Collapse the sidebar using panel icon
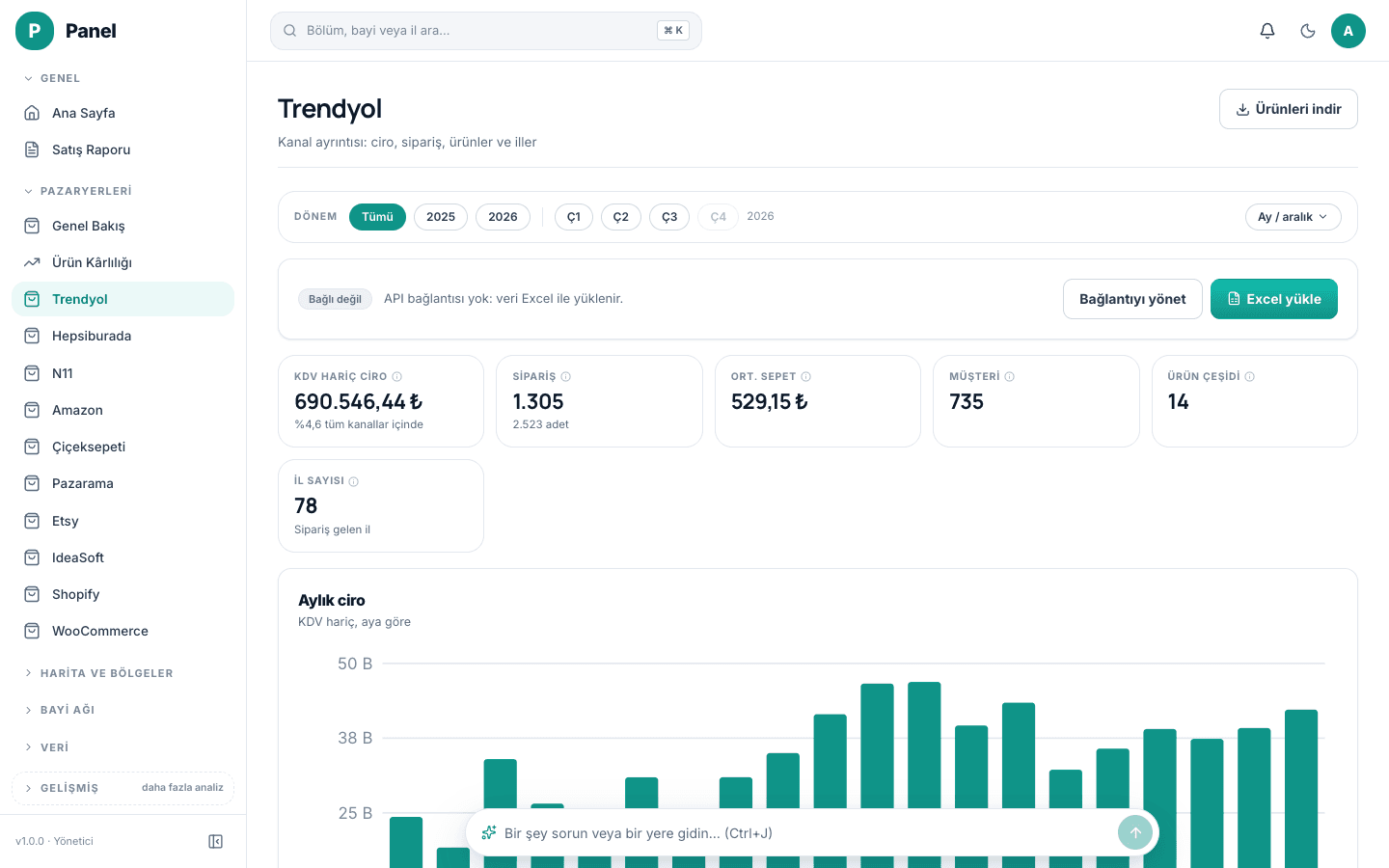This screenshot has height=868, width=1389. [x=216, y=842]
